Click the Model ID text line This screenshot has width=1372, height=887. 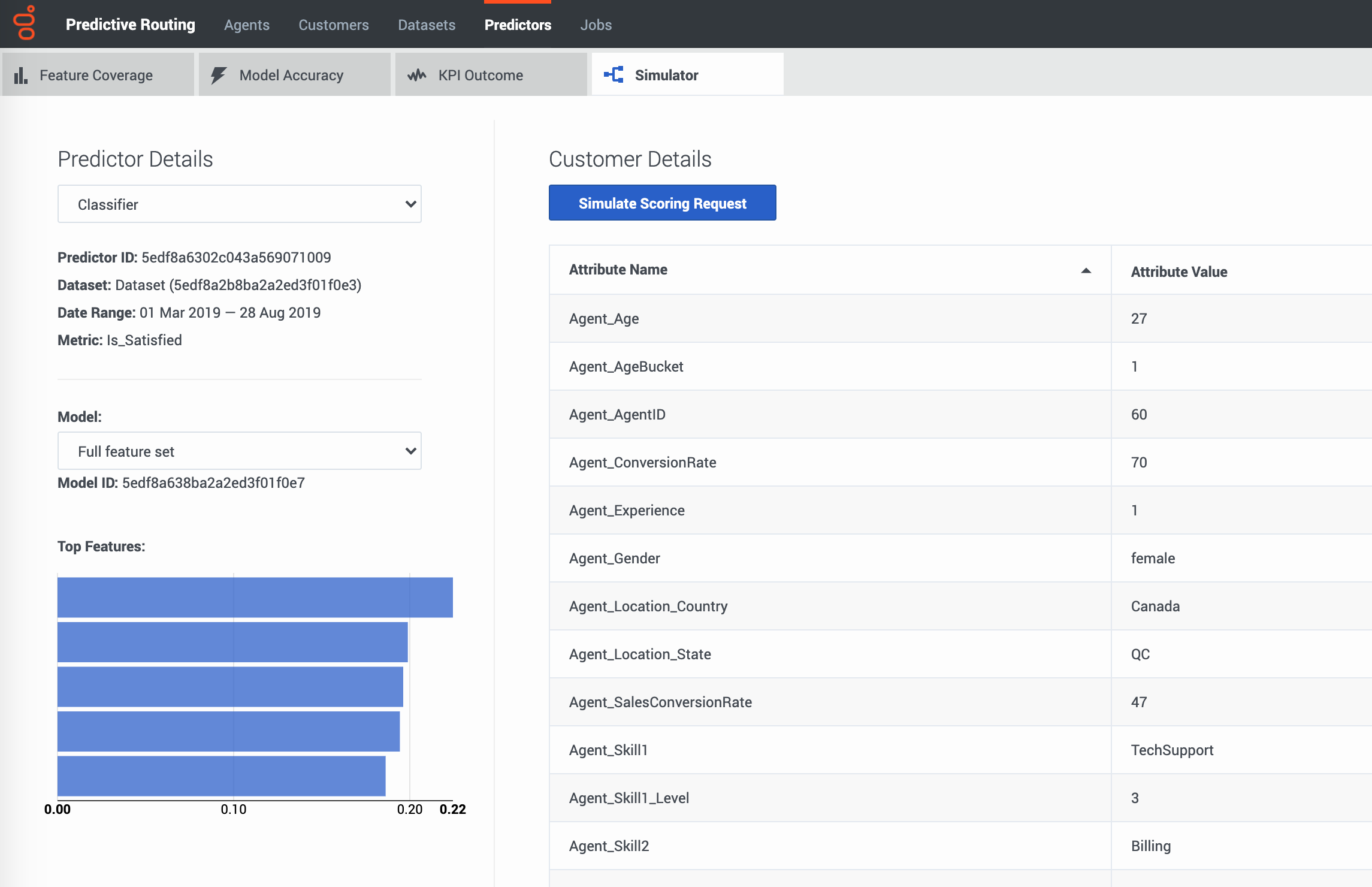click(x=181, y=482)
